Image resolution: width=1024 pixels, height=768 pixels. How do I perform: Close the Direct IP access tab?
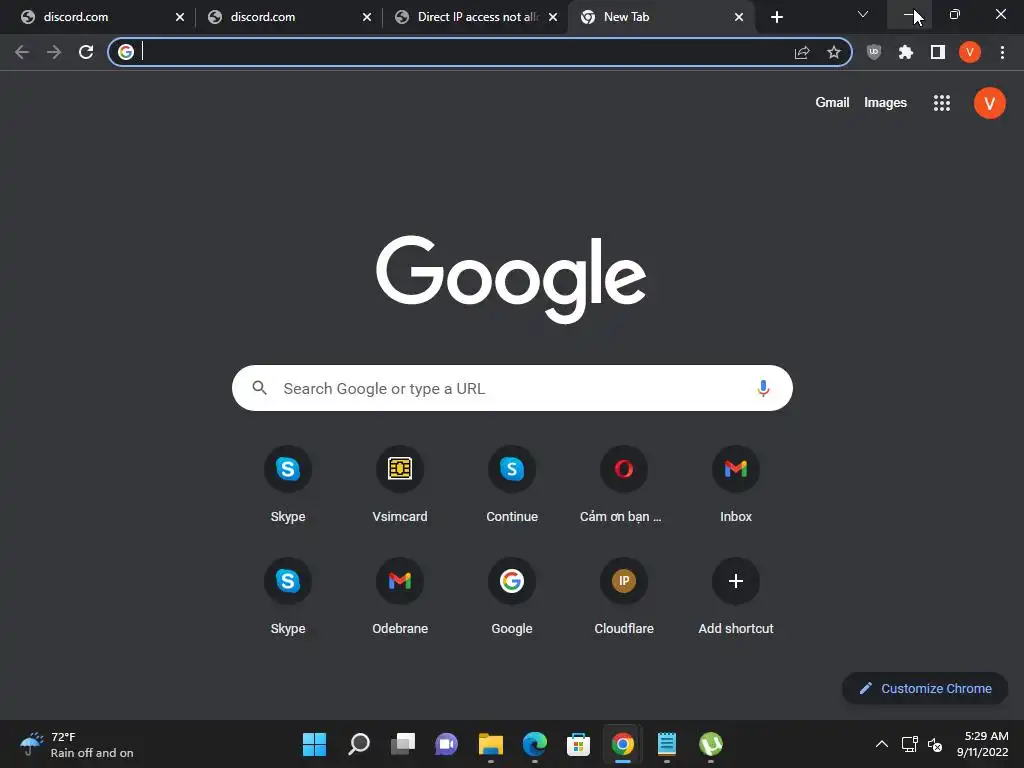552,17
